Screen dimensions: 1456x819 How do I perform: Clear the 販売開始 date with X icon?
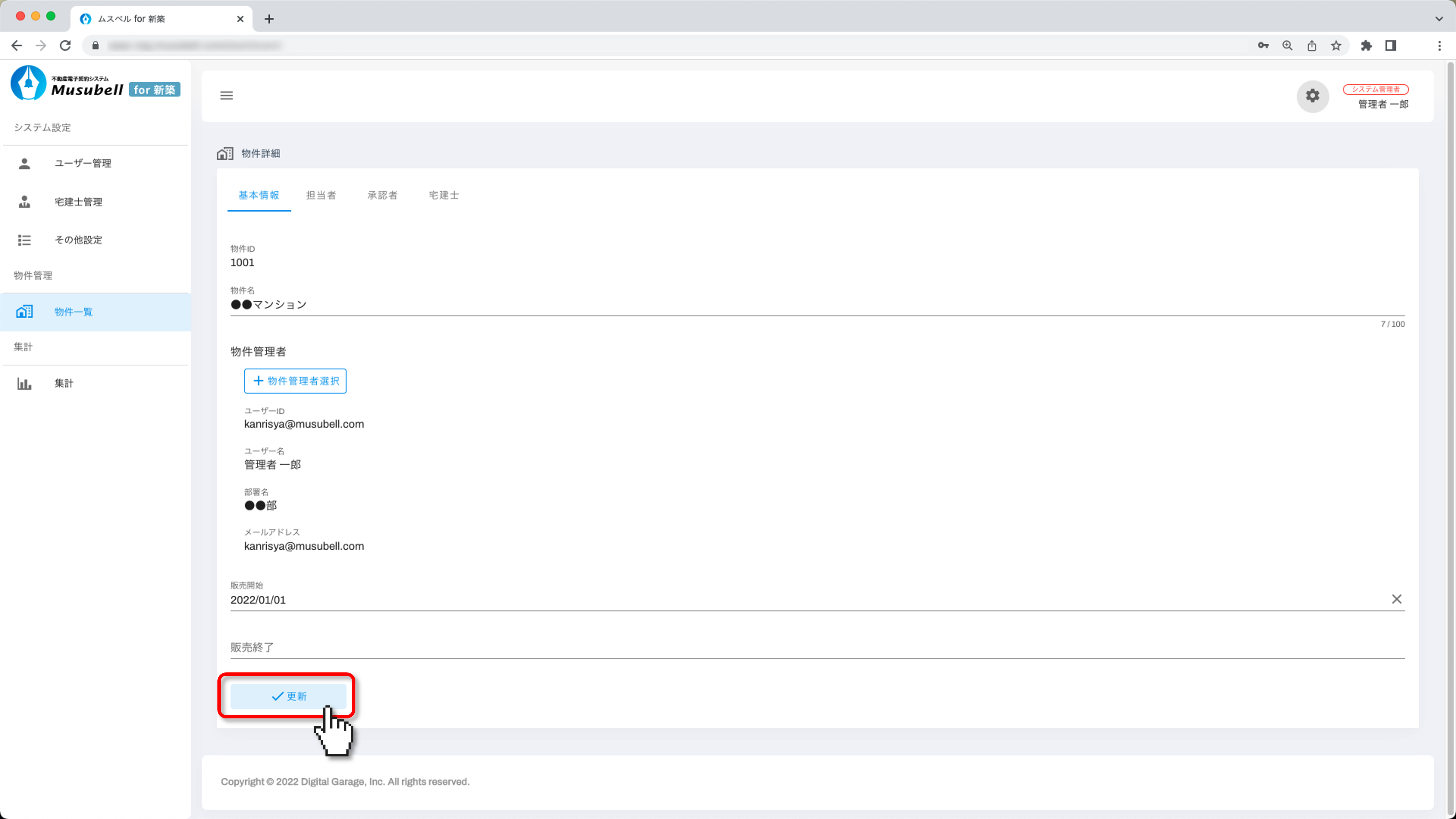[x=1396, y=599]
